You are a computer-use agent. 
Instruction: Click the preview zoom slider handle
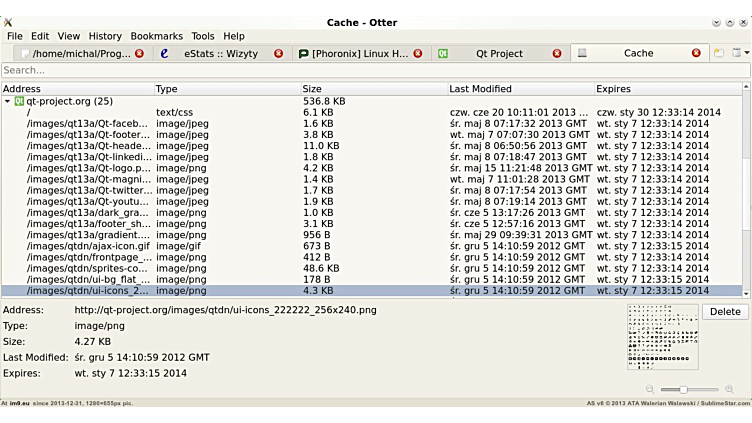(x=683, y=389)
